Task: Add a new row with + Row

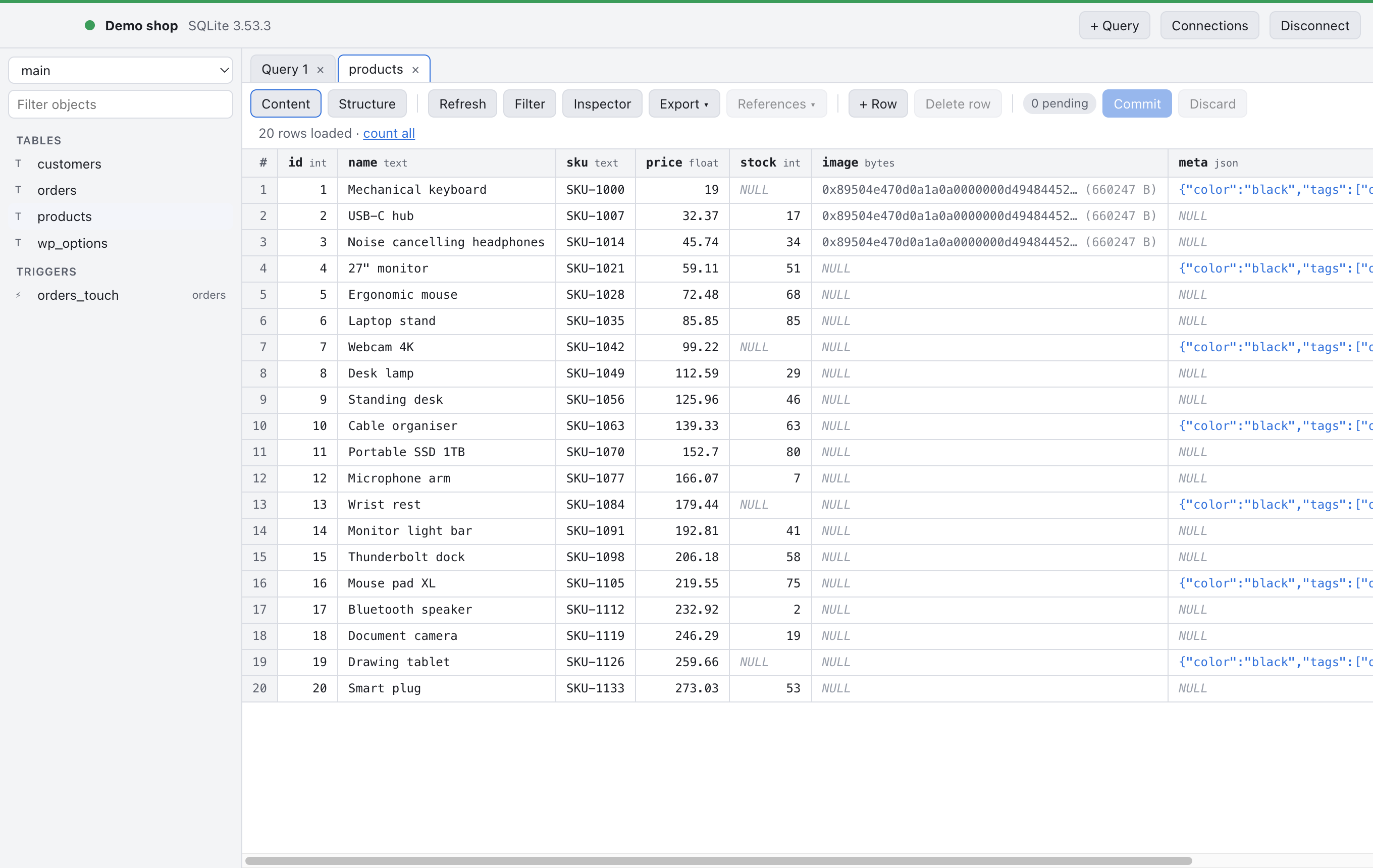Action: click(877, 104)
